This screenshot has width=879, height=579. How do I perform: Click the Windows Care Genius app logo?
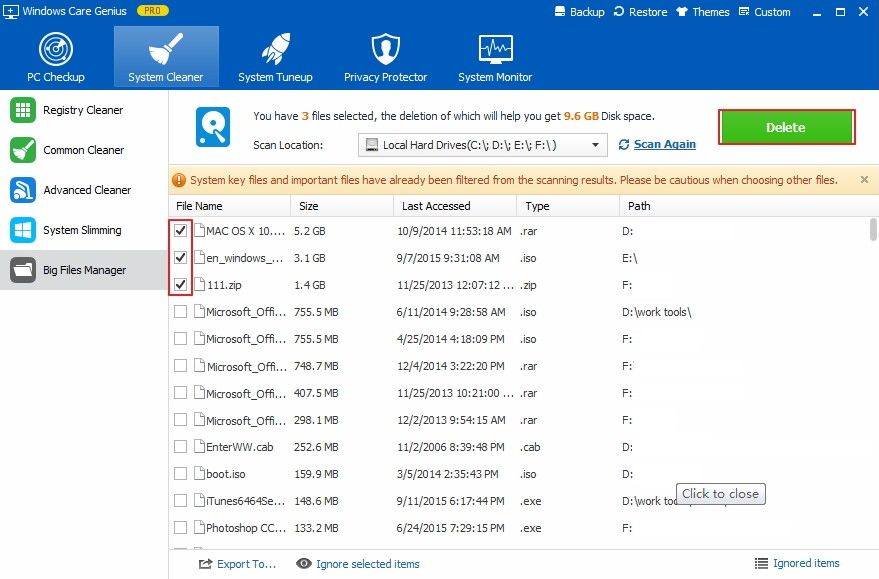11,11
